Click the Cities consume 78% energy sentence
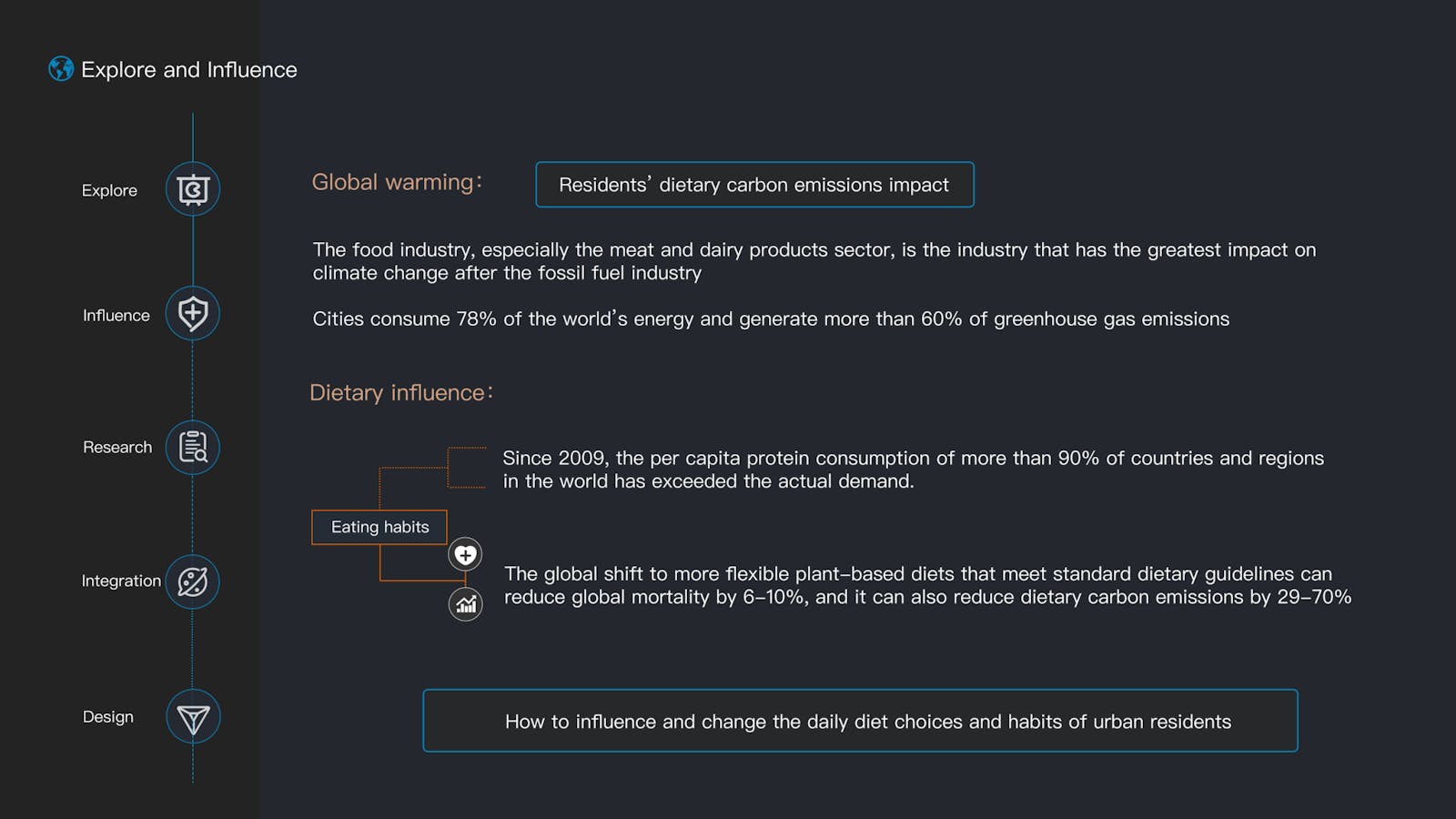This screenshot has width=1456, height=819. click(x=771, y=318)
